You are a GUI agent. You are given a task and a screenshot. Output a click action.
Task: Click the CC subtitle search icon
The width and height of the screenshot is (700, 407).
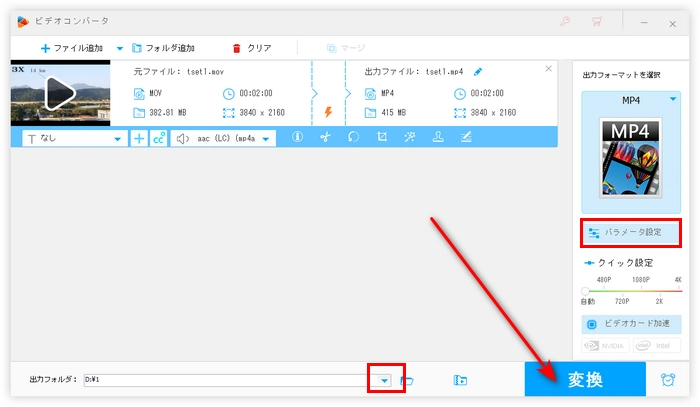coord(159,138)
